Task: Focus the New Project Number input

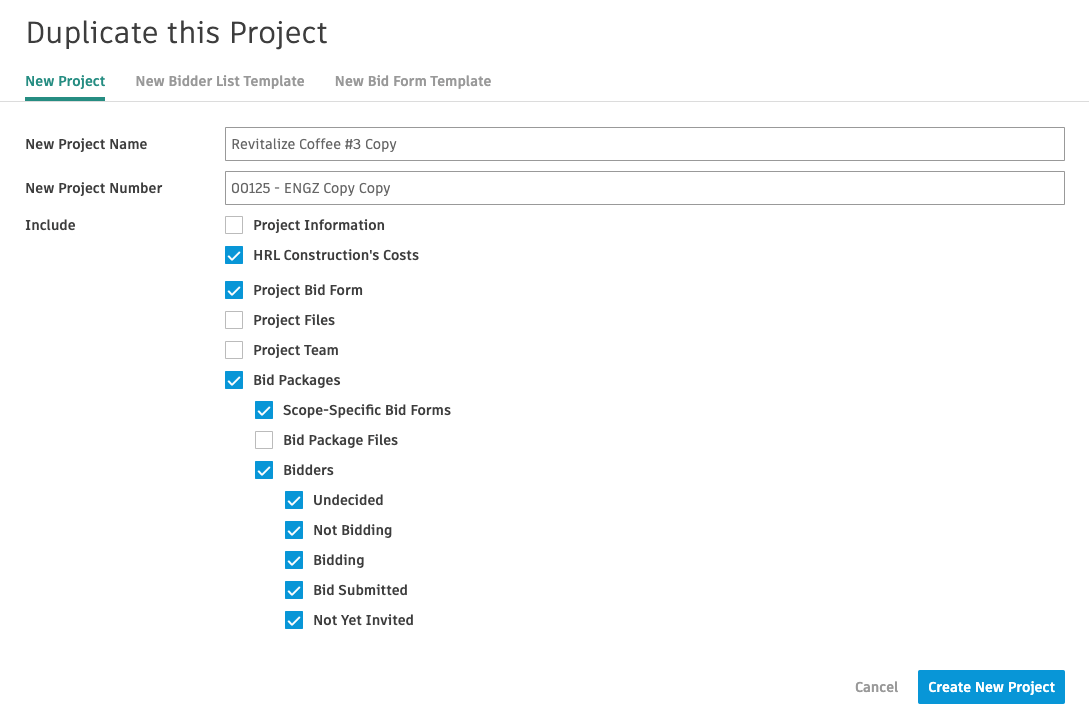Action: (x=644, y=188)
